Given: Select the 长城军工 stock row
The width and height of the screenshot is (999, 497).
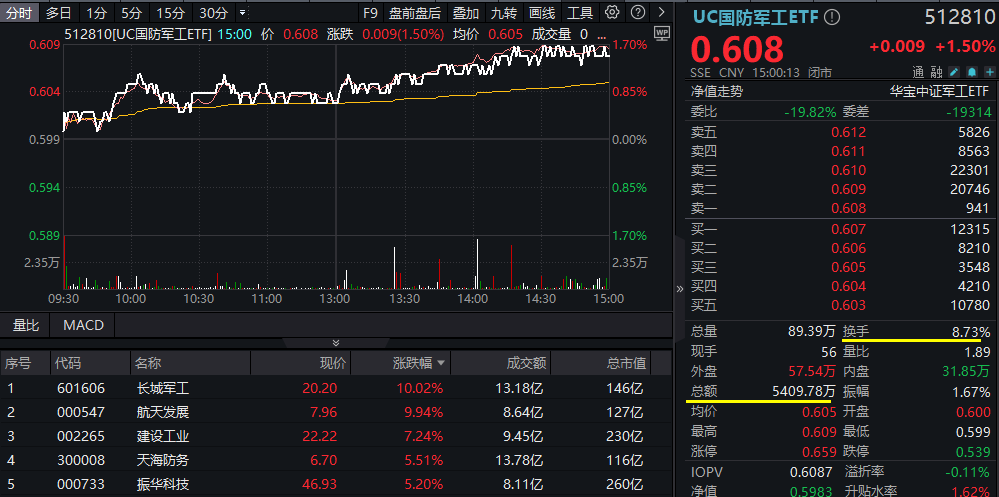Looking at the screenshot, I should [x=163, y=388].
